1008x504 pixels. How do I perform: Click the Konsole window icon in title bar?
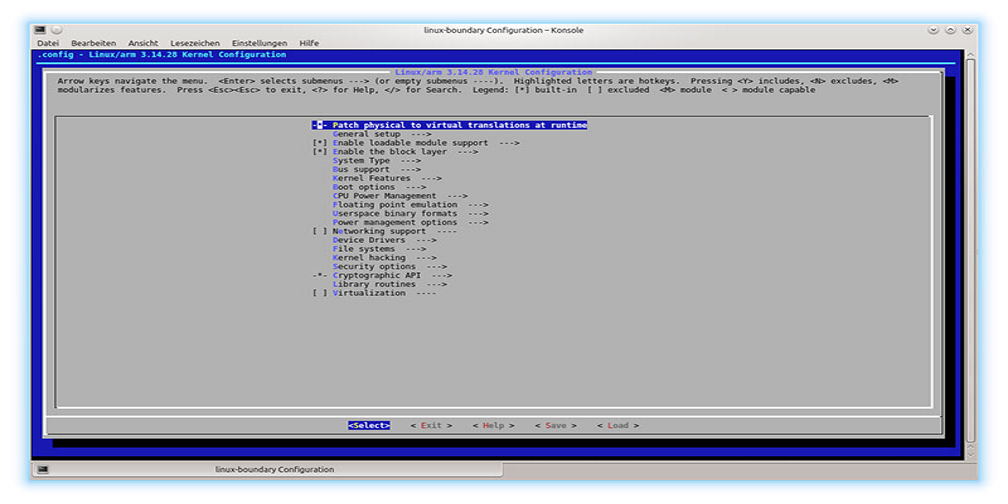click(41, 30)
